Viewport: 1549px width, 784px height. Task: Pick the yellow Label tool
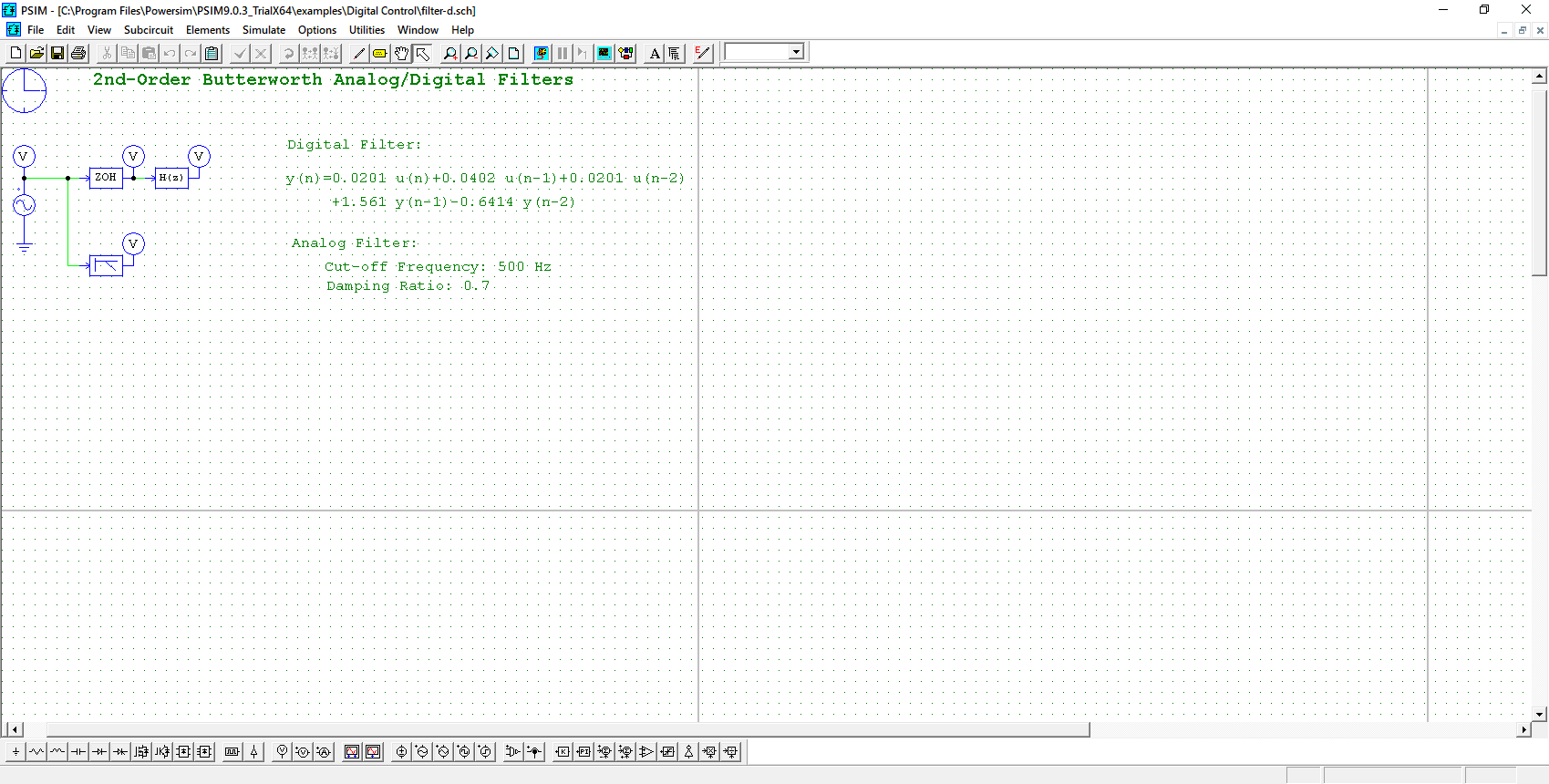tap(380, 53)
